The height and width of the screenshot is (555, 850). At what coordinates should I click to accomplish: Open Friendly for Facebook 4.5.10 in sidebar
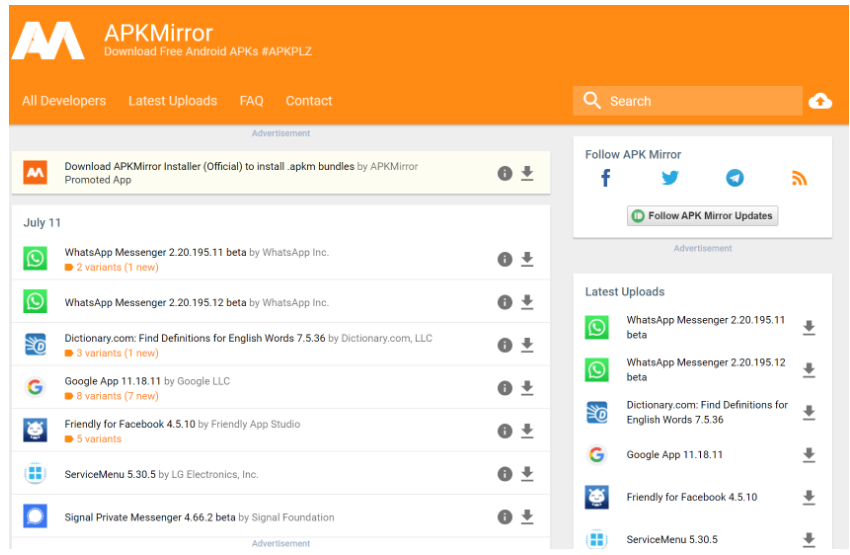pyautogui.click(x=692, y=497)
